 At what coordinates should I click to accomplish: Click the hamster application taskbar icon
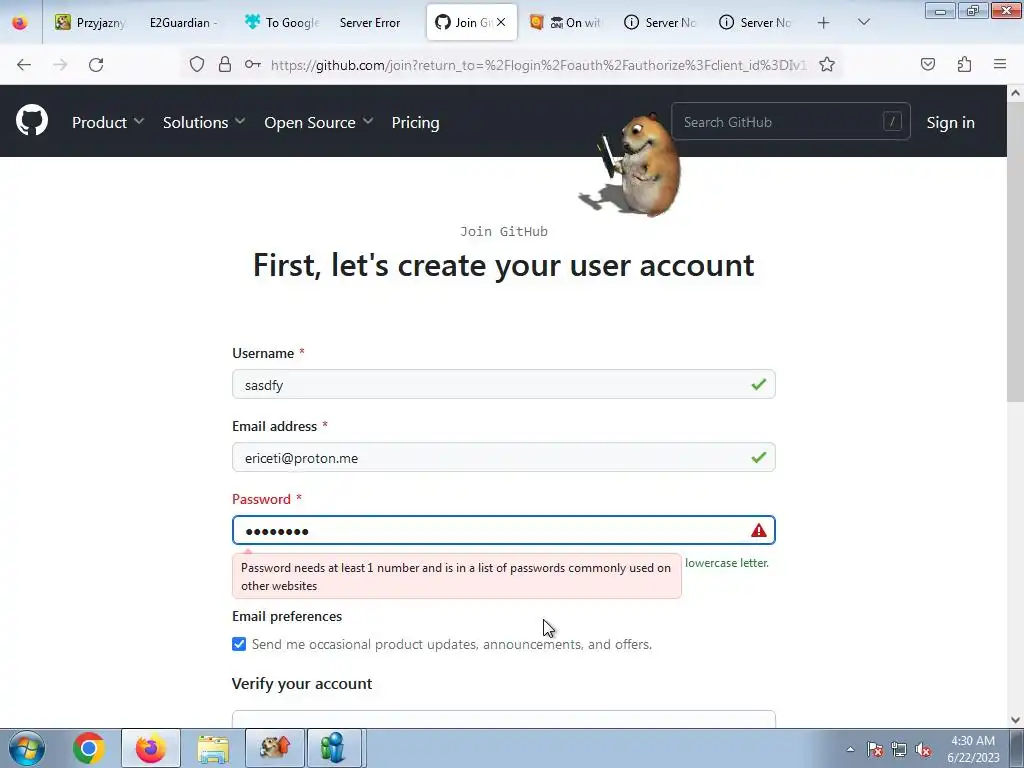coord(275,748)
